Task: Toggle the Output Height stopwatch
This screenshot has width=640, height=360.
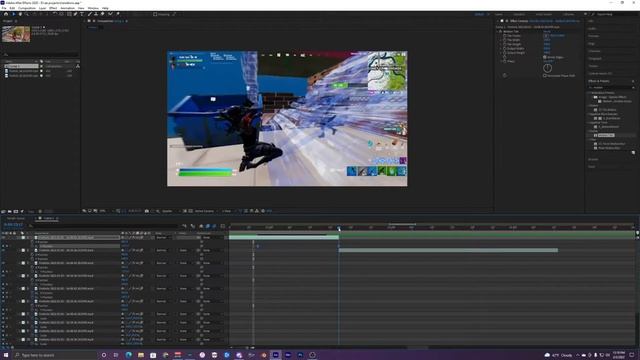Action: (x=504, y=53)
